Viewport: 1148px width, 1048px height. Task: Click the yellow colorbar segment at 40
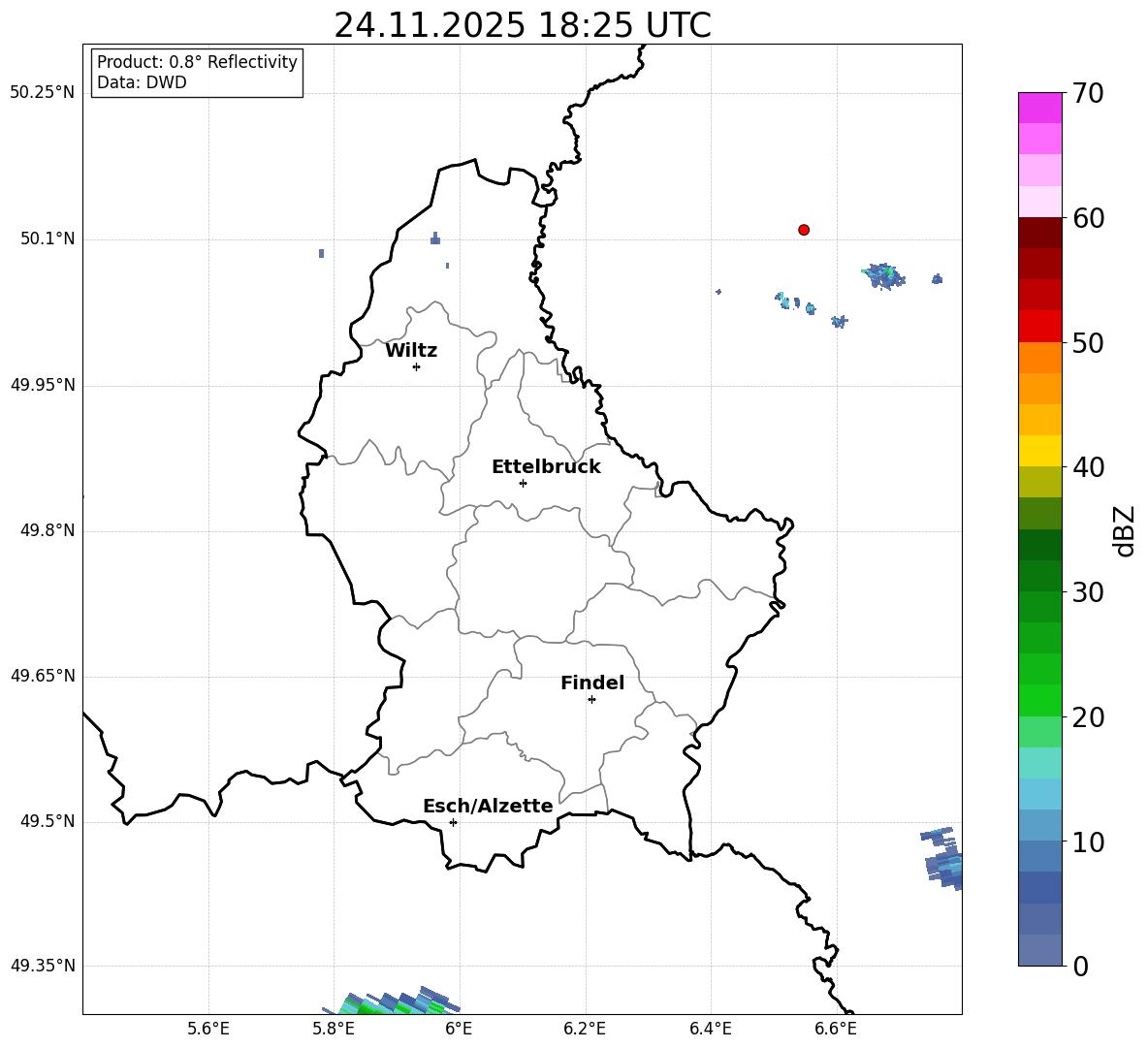click(x=1039, y=451)
